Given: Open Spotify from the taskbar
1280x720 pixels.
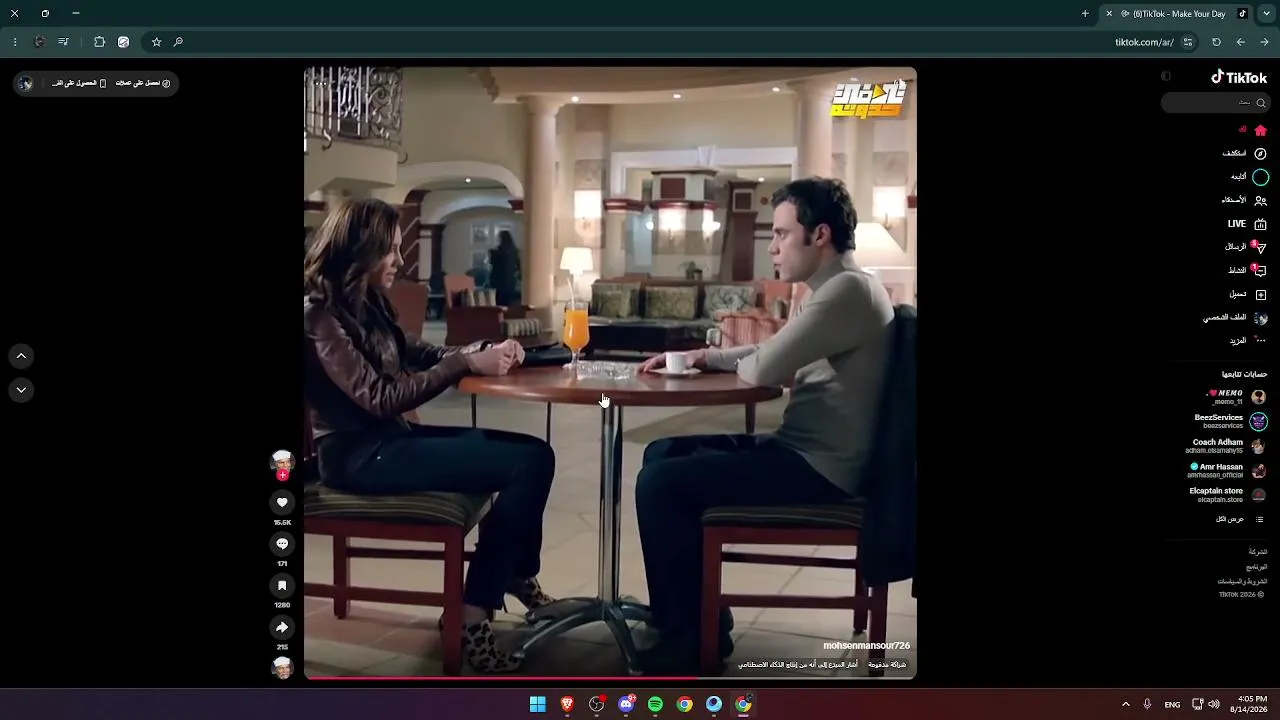Looking at the screenshot, I should click(655, 704).
